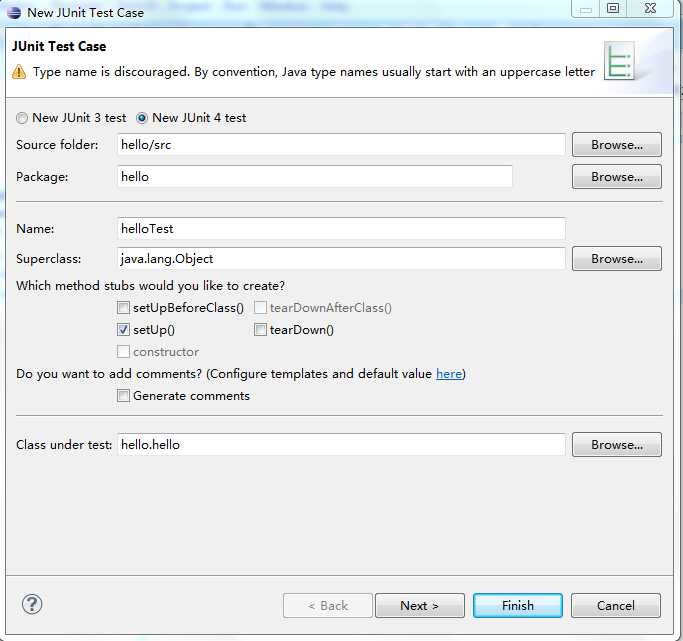This screenshot has width=683, height=641.
Task: Close the New JUnit Test Case window
Action: 650,9
